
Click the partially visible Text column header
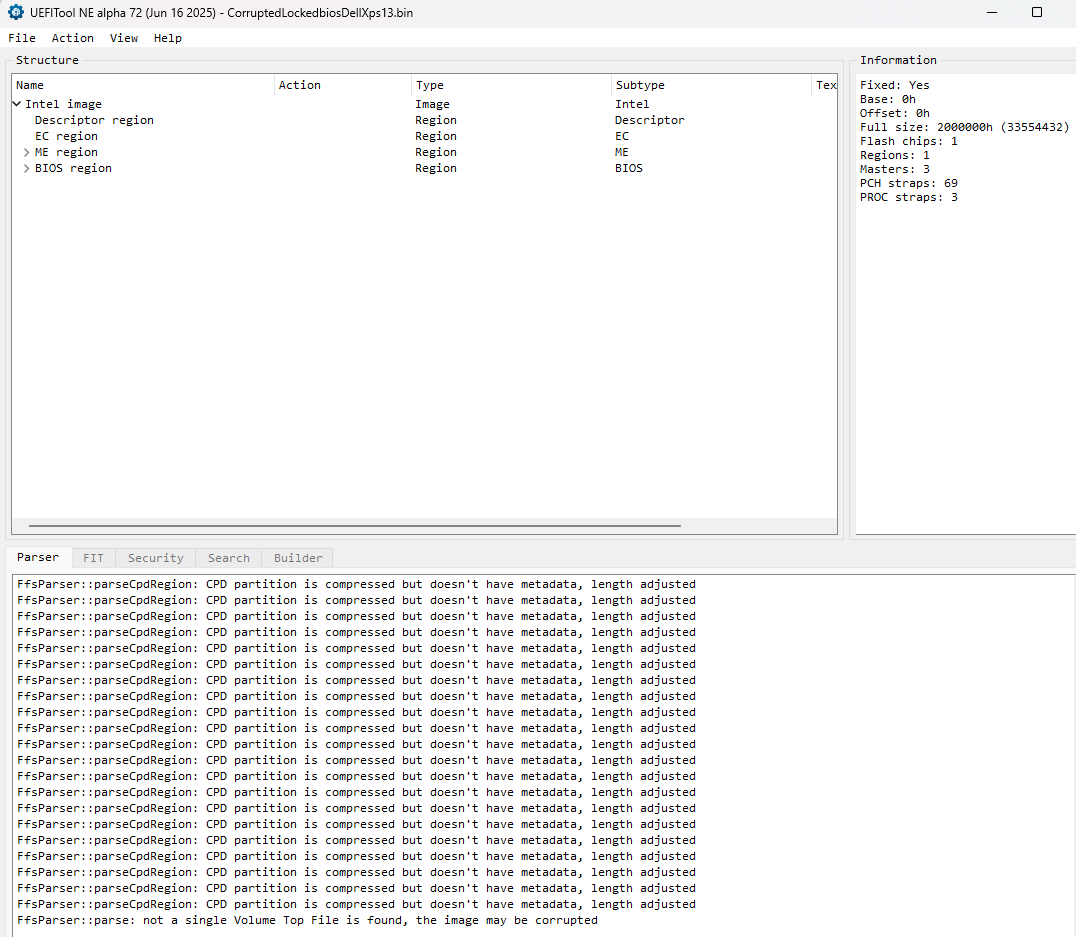coord(825,85)
